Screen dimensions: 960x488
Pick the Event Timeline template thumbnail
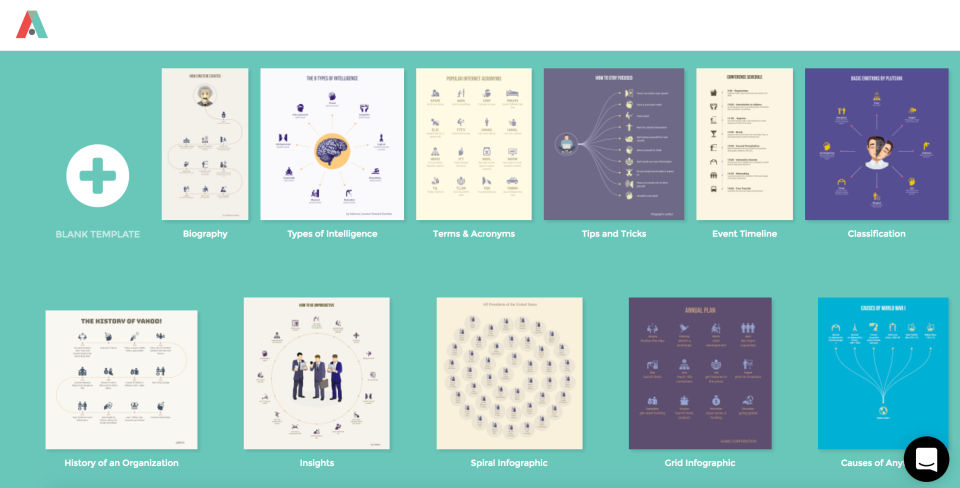point(744,144)
